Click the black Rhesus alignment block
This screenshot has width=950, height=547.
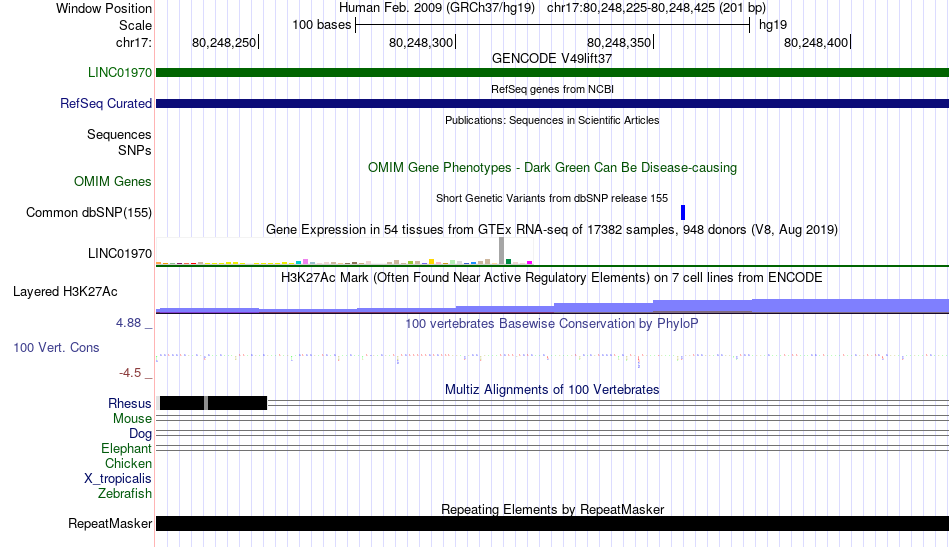(x=213, y=403)
